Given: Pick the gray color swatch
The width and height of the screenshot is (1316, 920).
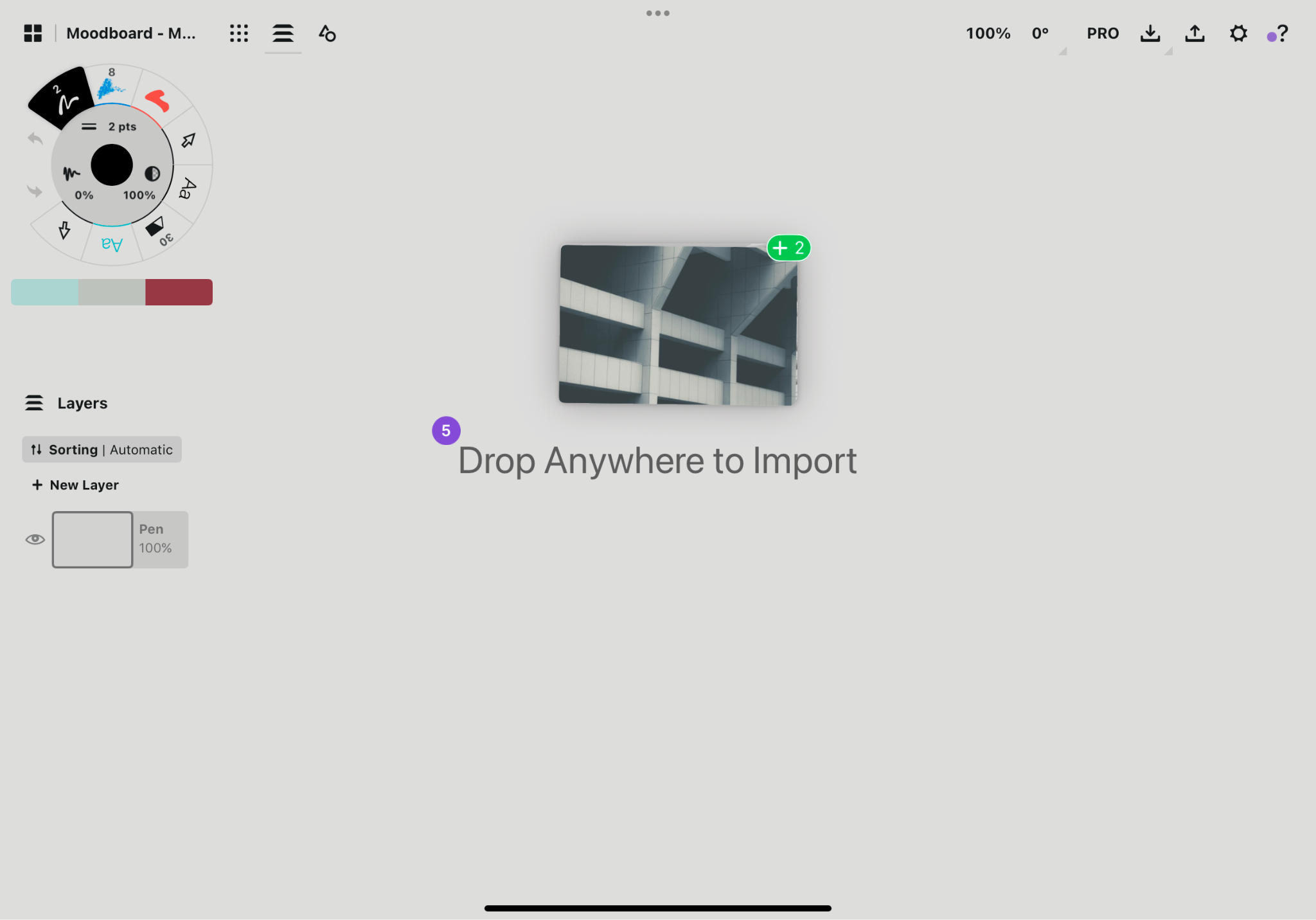Looking at the screenshot, I should point(112,292).
